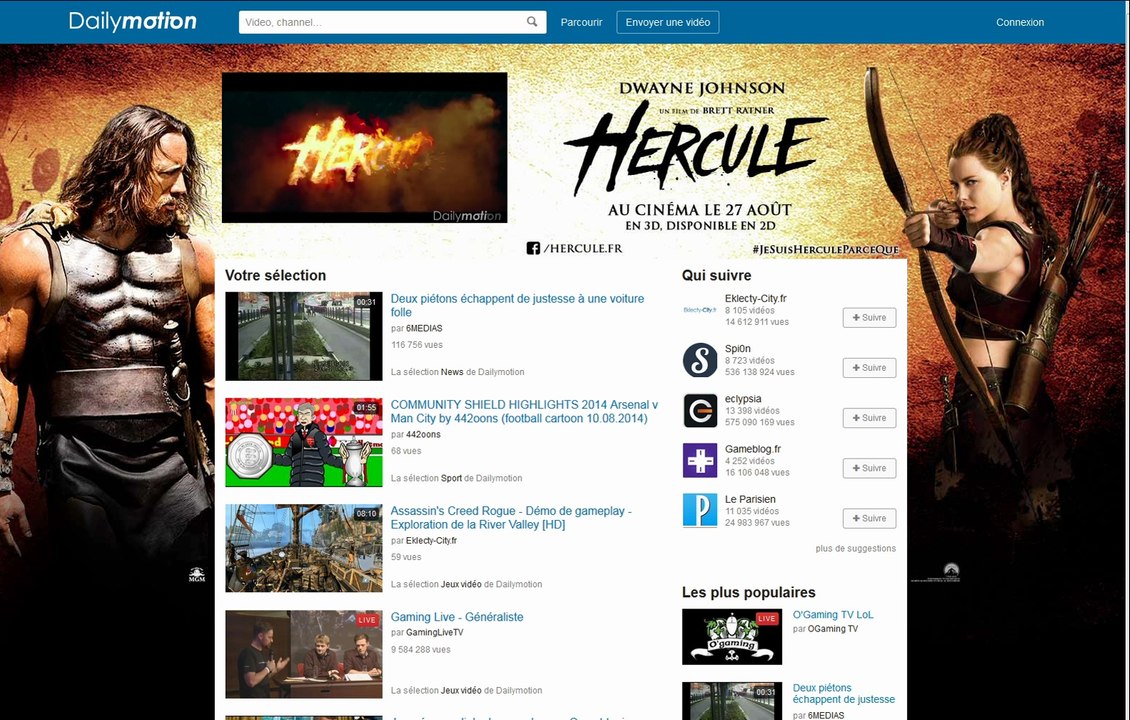Open thumbnail of Deux piétons video in Votre sélection

[303, 336]
